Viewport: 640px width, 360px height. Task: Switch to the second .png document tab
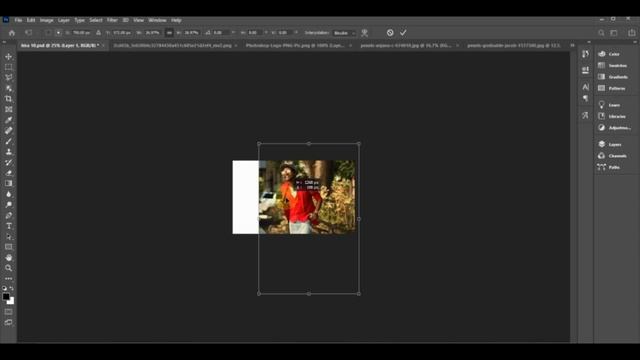pyautogui.click(x=173, y=46)
